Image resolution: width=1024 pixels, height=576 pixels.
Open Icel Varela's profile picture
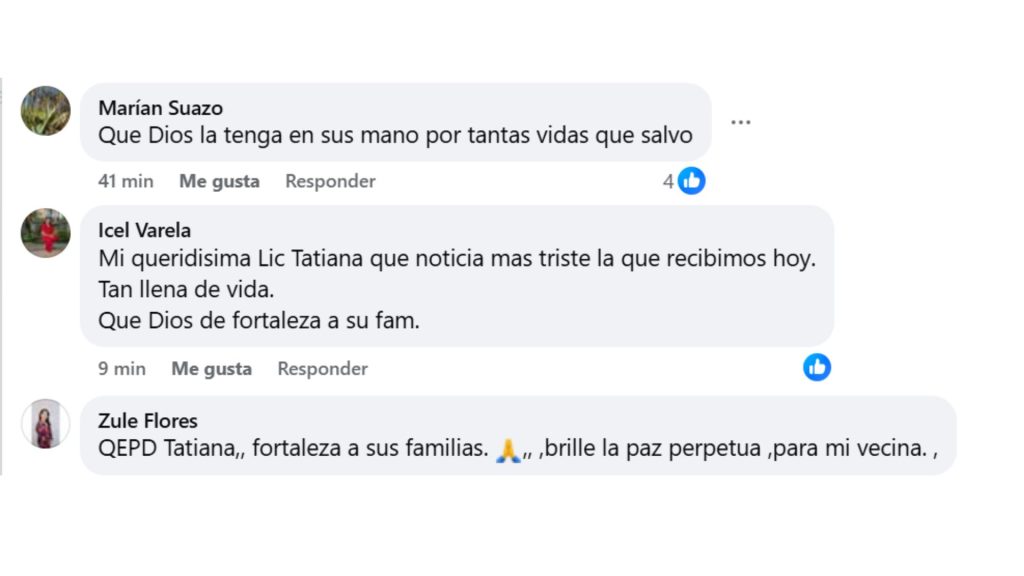click(x=45, y=233)
